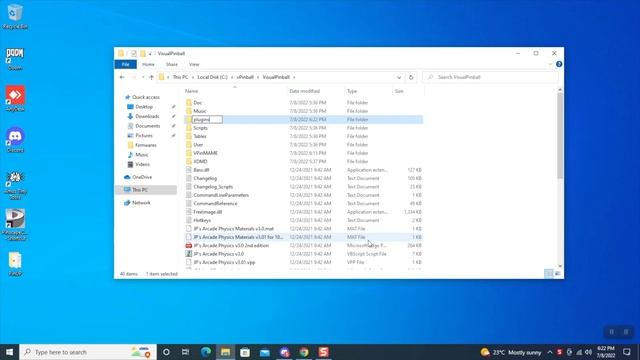
Task: Open the Mail app from the taskbar
Action: pyautogui.click(x=264, y=352)
